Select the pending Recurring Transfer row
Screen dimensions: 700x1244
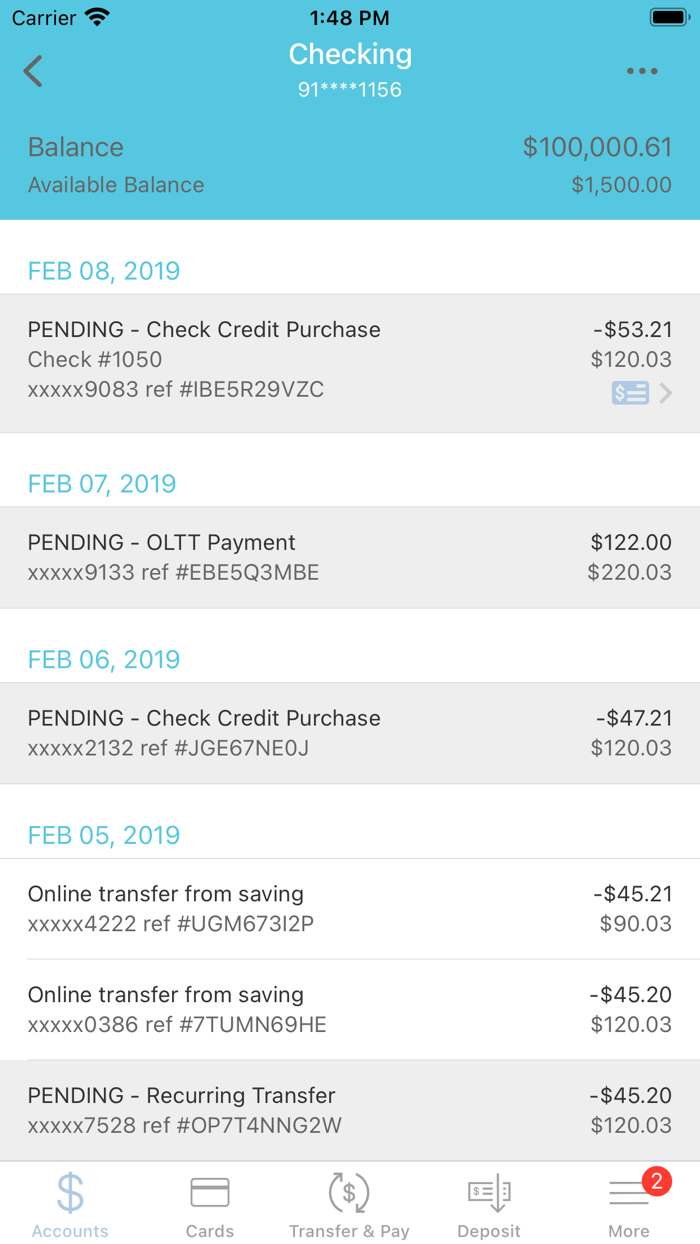pyautogui.click(x=350, y=1109)
